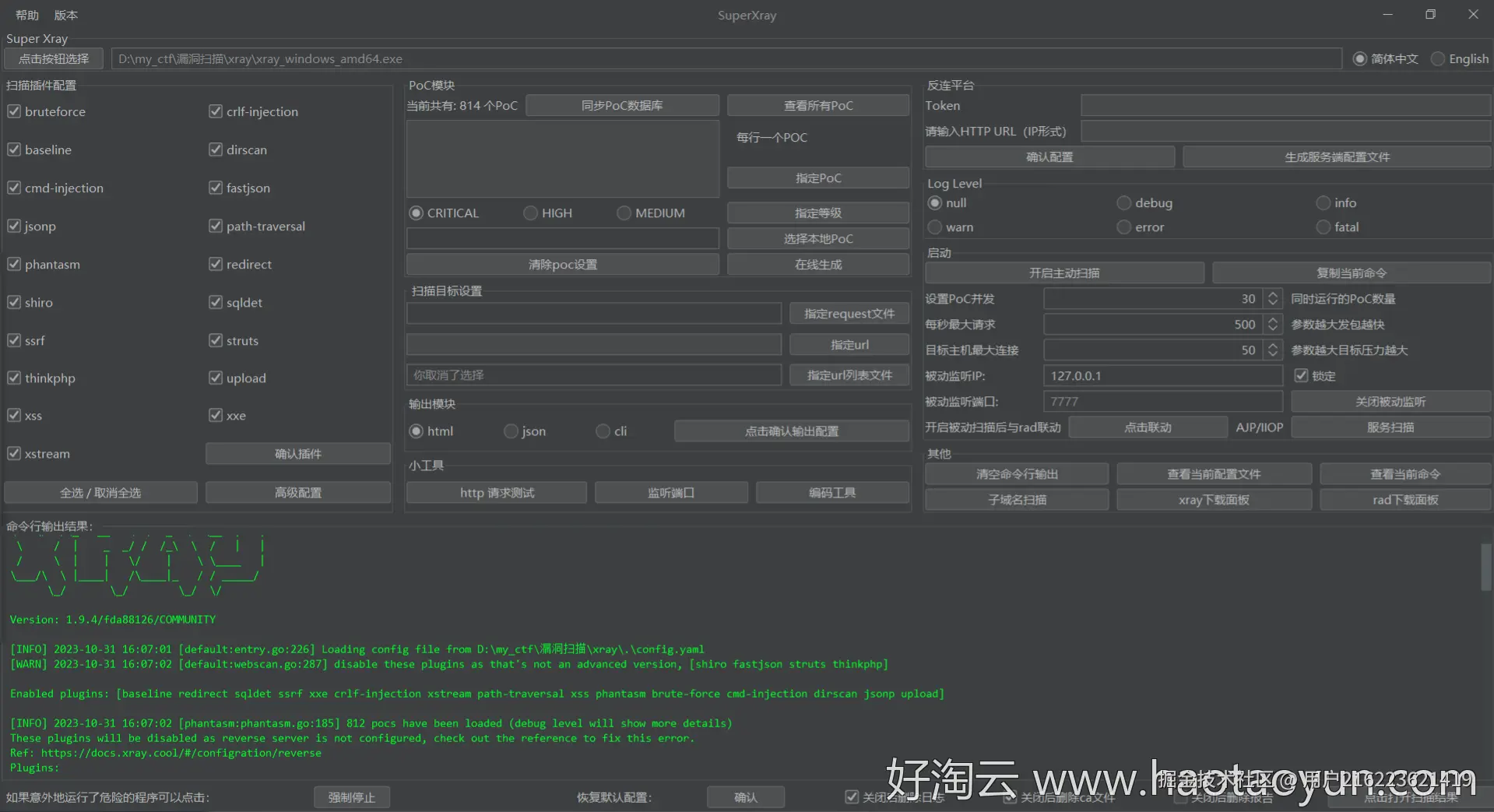Click 点击确认输出配置 to confirm output
Screen dimensions: 1494x812
(x=792, y=431)
